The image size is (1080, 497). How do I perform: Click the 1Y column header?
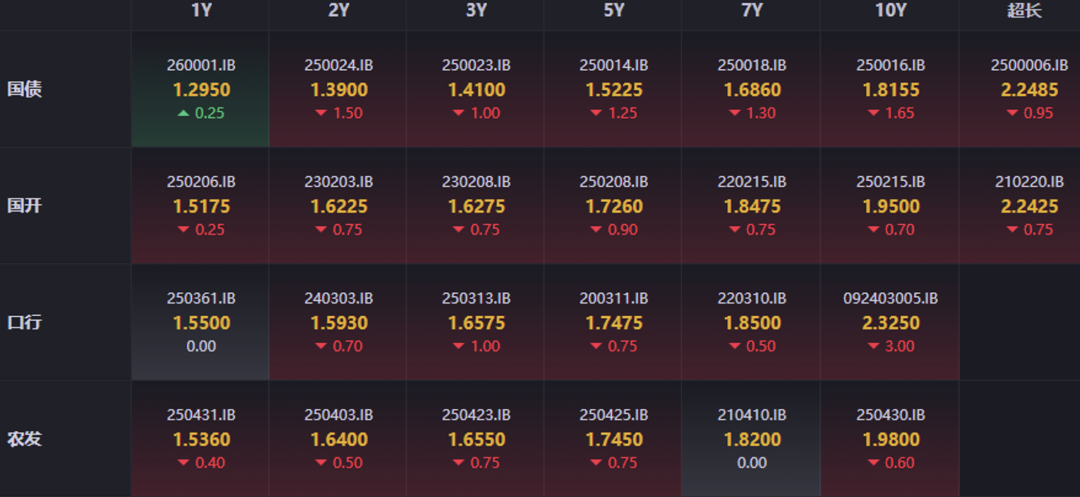pos(200,11)
